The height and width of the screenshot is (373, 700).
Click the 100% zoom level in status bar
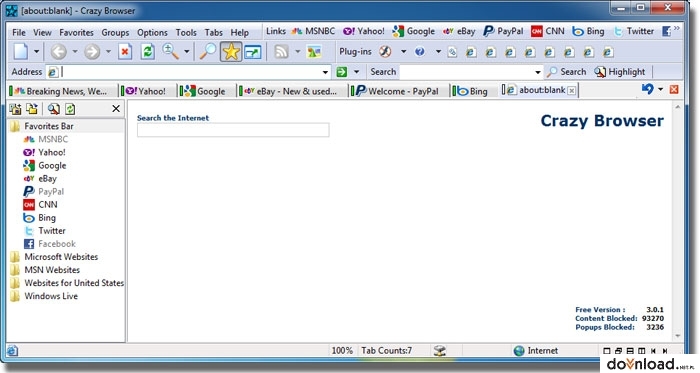pos(342,351)
